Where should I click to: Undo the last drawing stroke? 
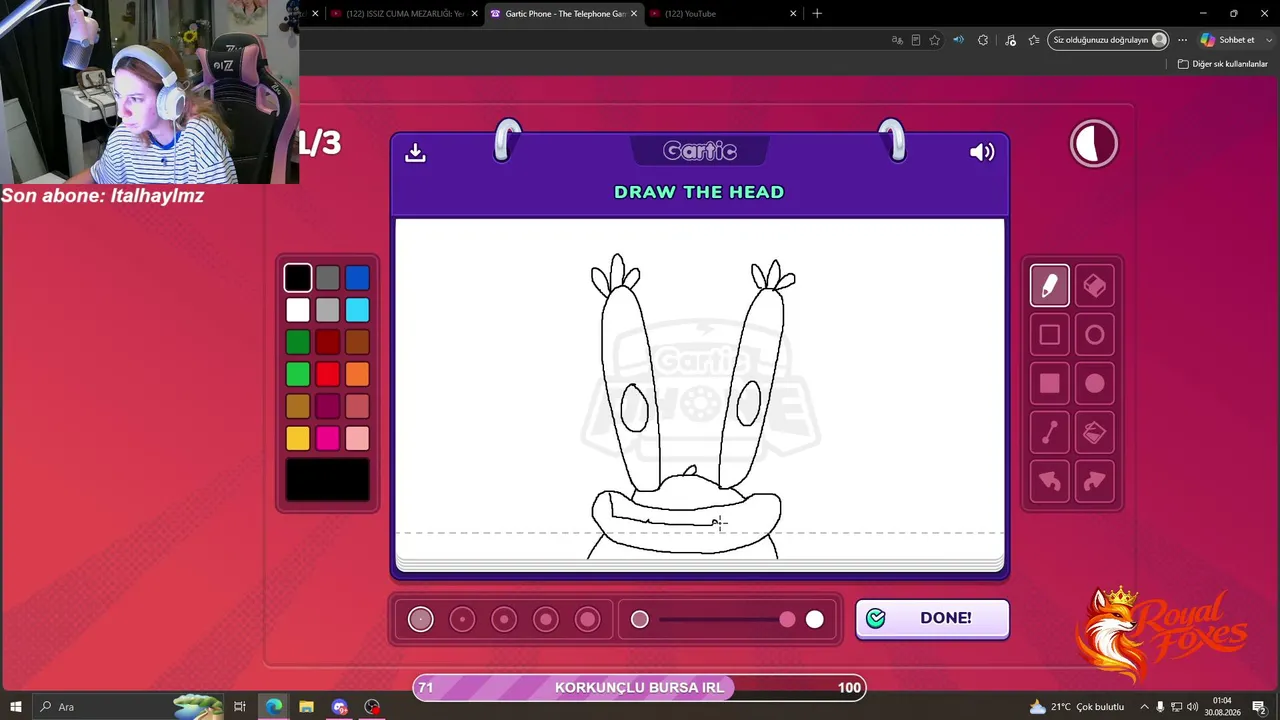[x=1049, y=481]
